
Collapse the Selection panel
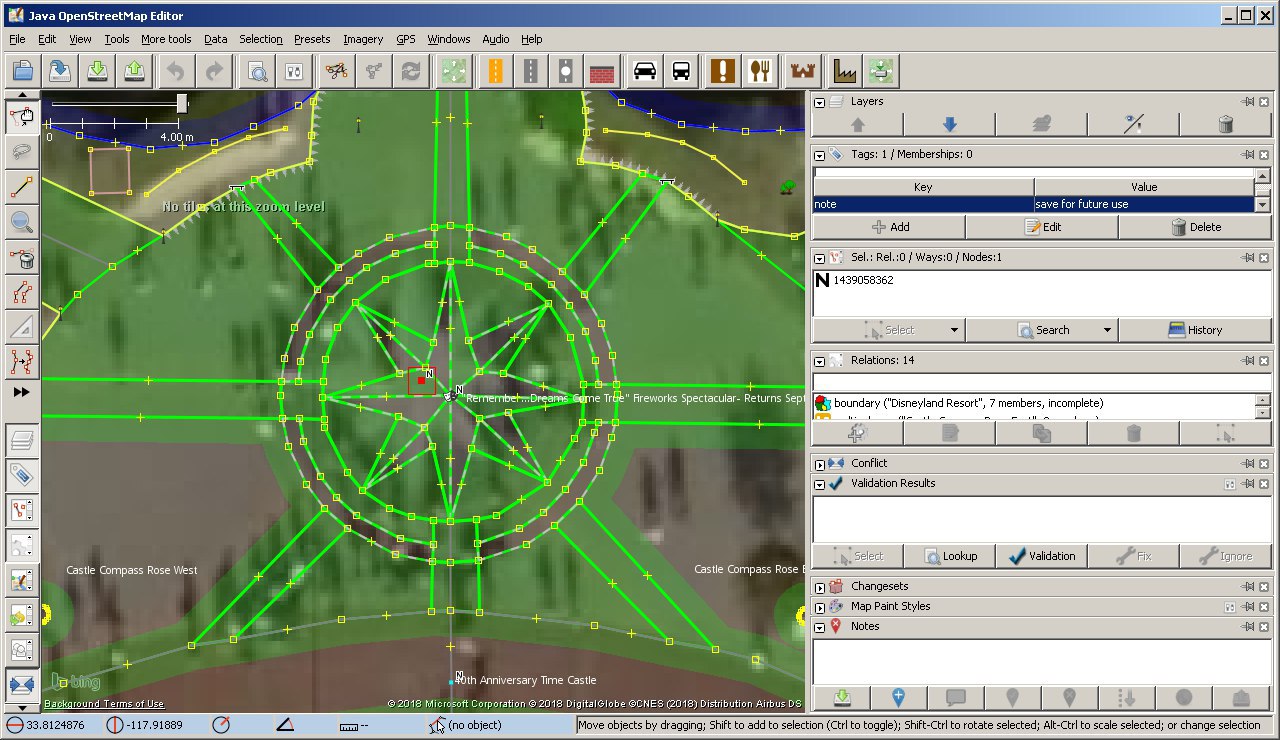819,258
